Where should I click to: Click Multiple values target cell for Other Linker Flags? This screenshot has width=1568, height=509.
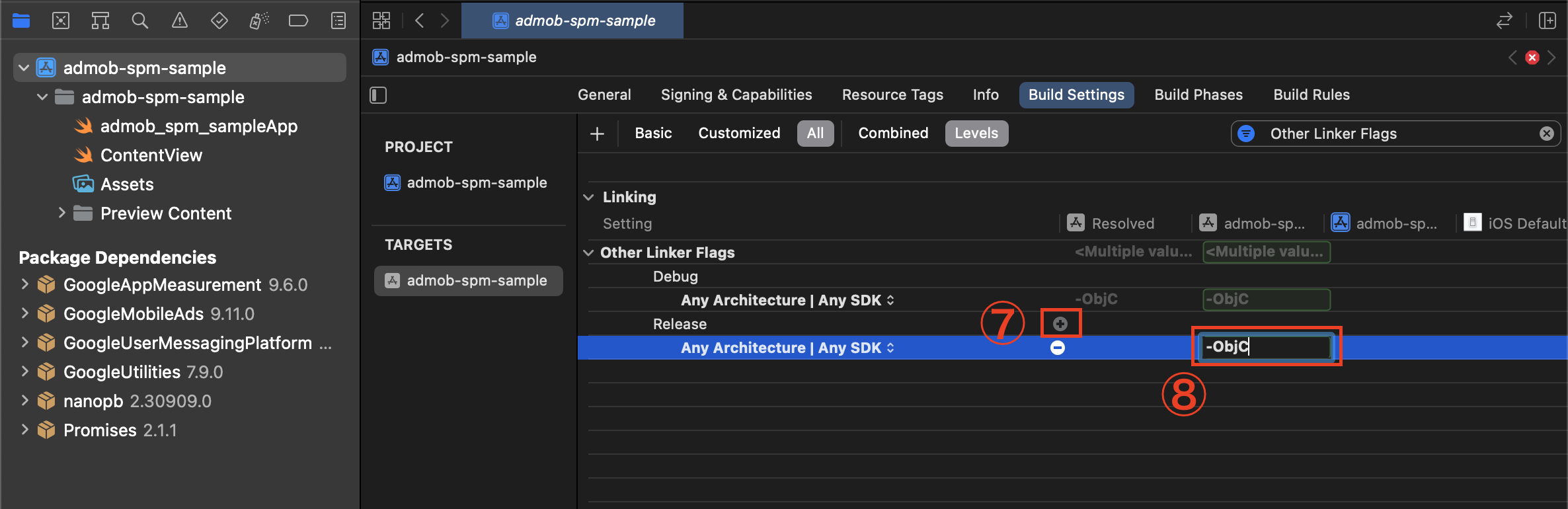click(x=1266, y=252)
